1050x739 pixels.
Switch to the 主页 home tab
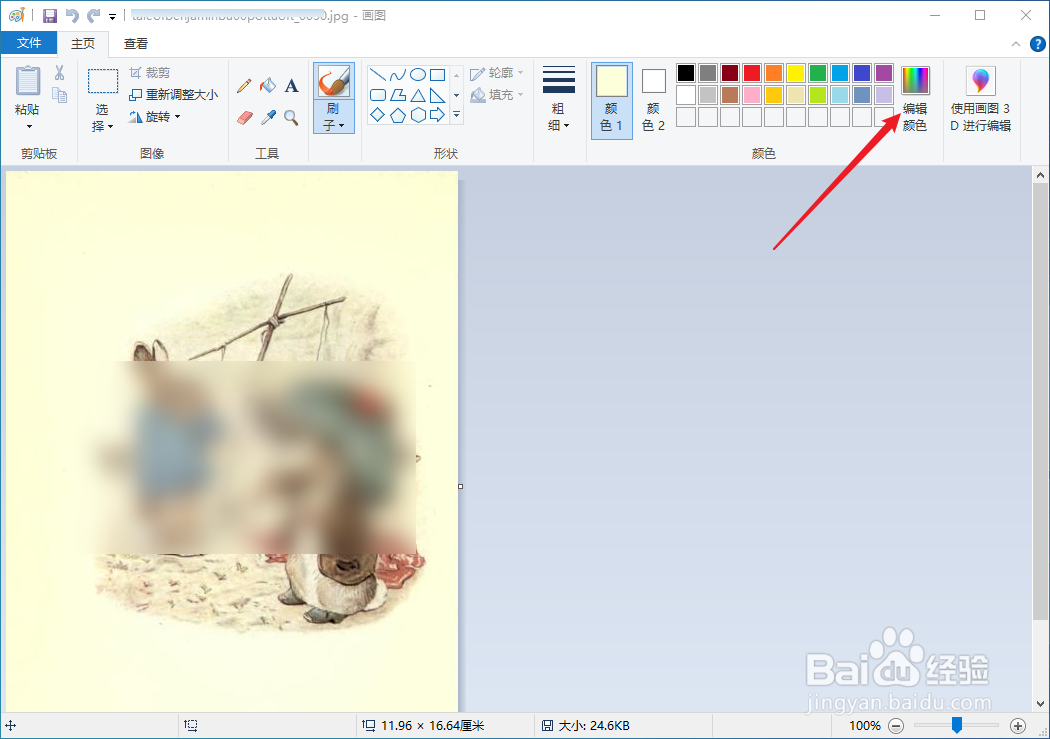click(x=83, y=44)
